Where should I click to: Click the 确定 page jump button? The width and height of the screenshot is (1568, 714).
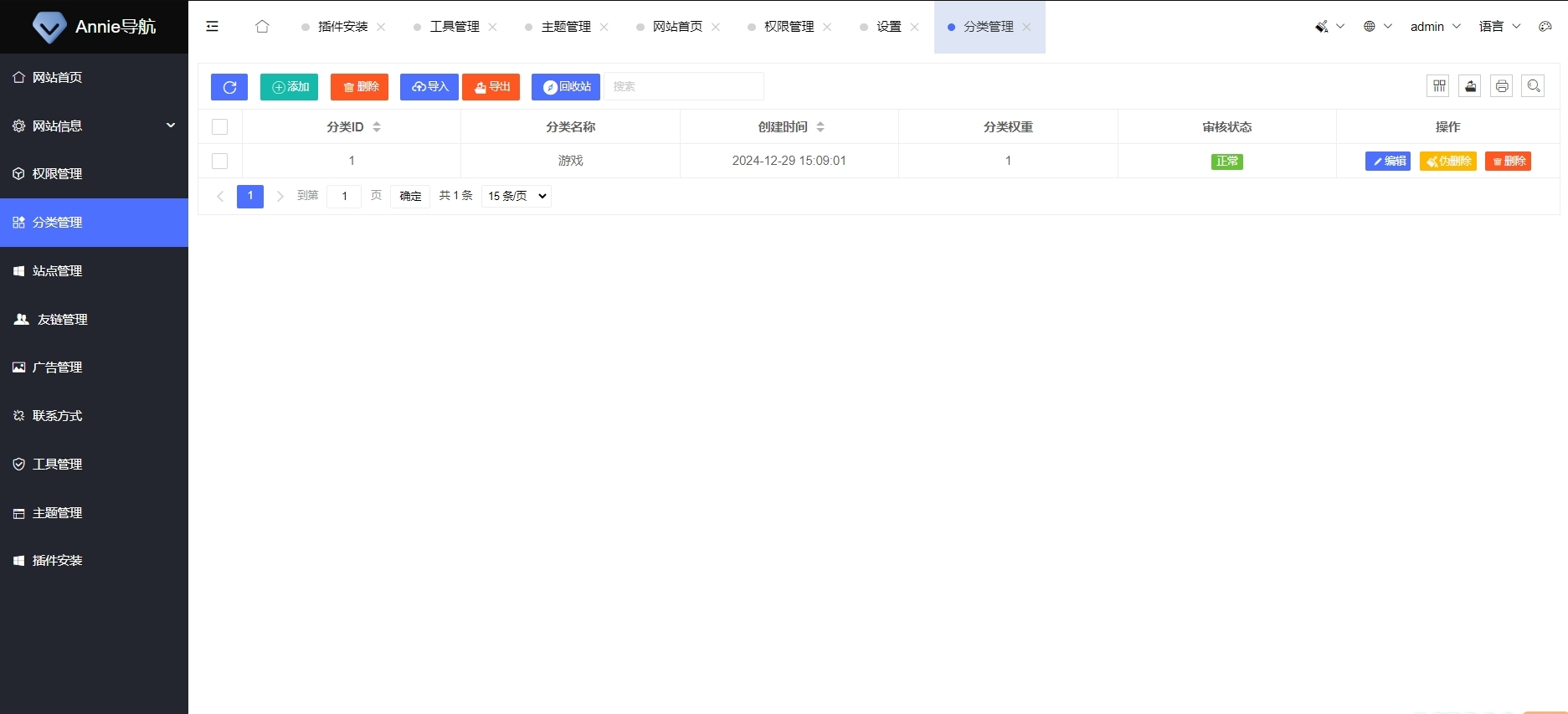[x=410, y=196]
